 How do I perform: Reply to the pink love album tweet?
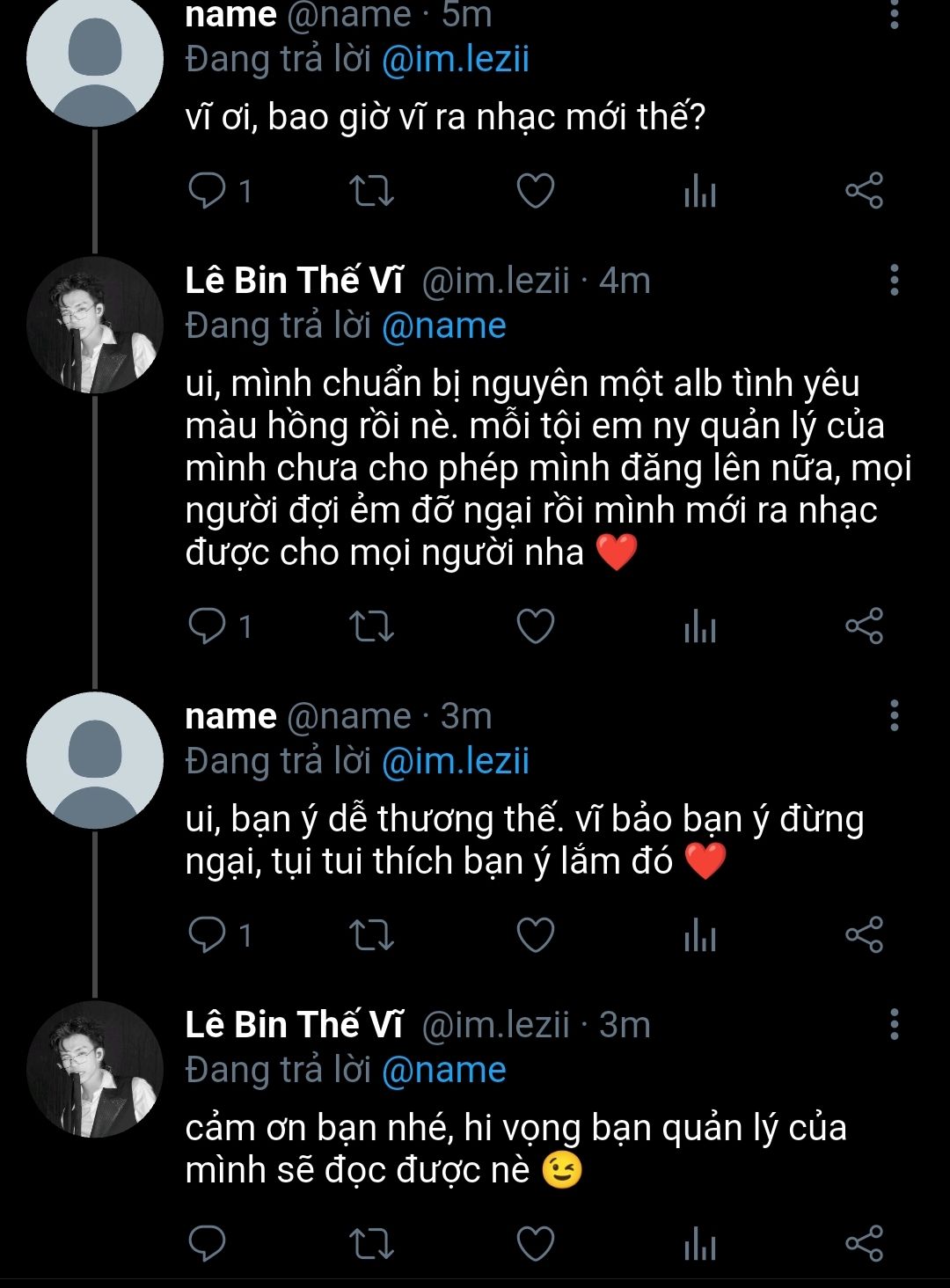click(x=208, y=626)
